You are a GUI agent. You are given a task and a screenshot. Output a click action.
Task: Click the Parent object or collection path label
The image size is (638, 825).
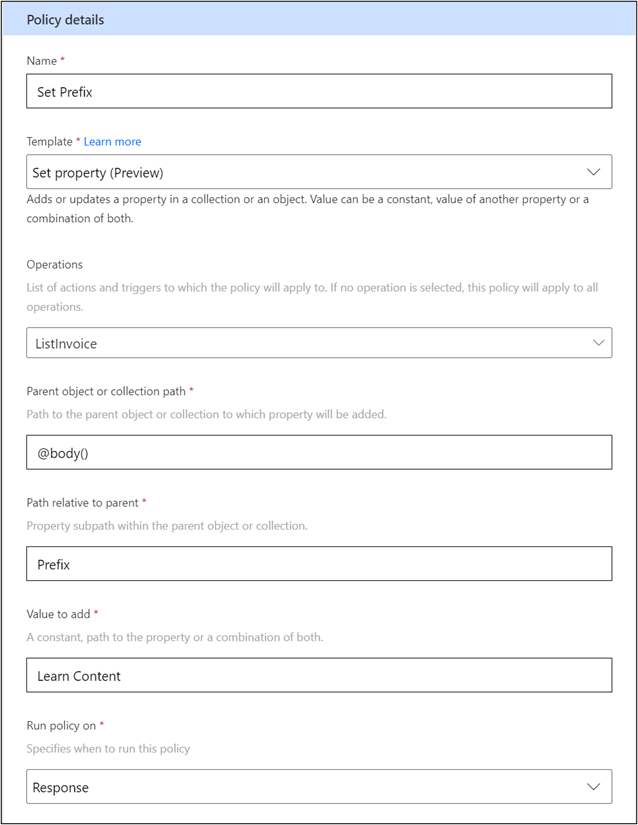click(106, 391)
